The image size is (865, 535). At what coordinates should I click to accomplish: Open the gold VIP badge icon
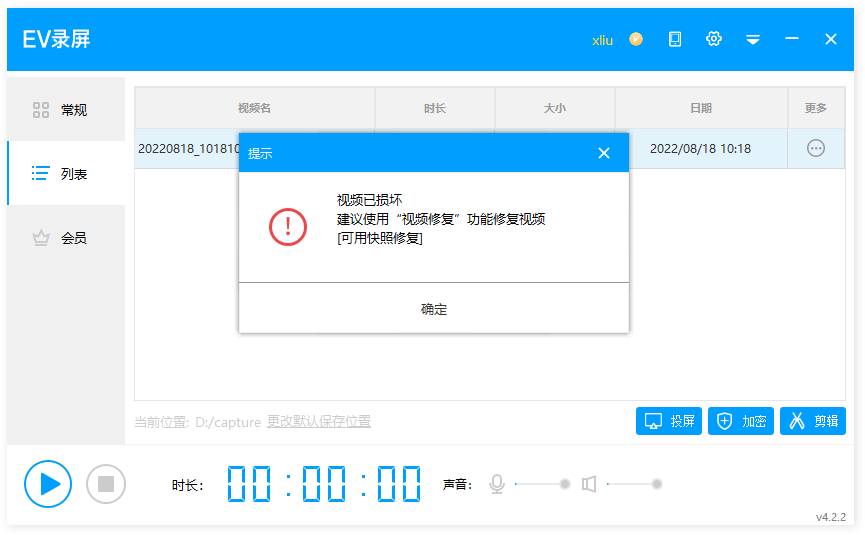[636, 39]
